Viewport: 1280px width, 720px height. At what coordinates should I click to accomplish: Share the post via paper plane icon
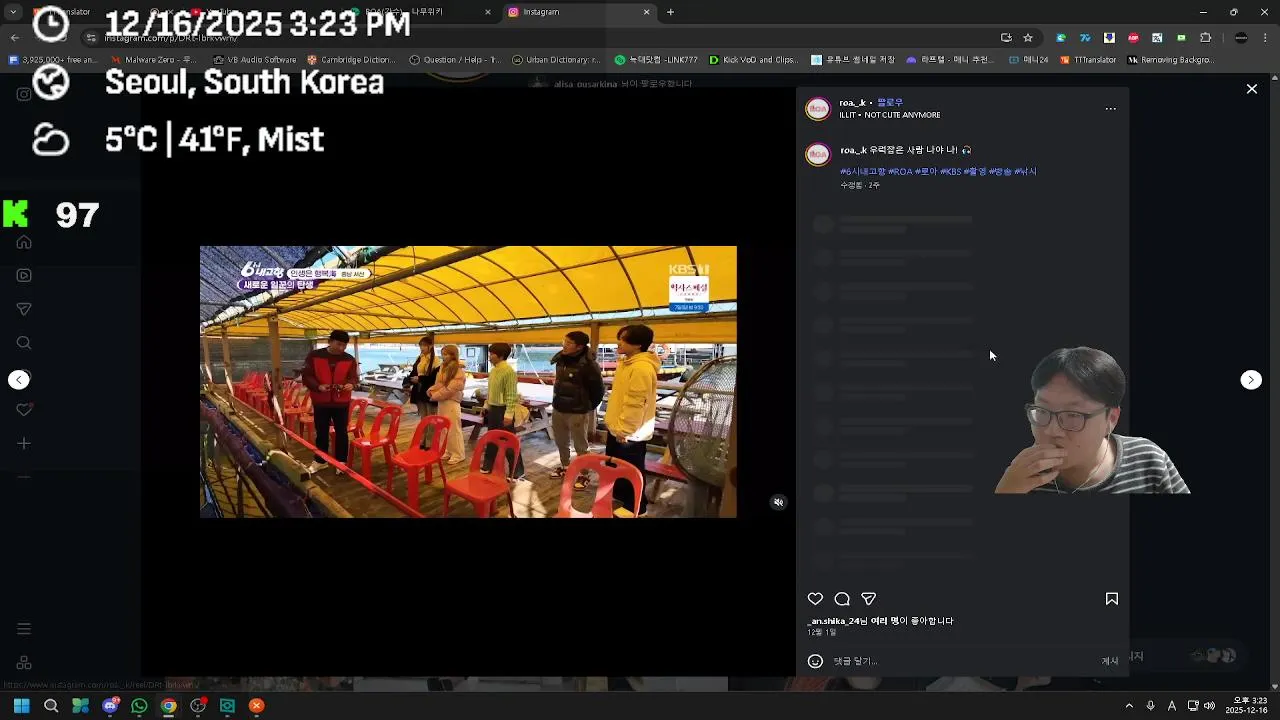point(868,599)
